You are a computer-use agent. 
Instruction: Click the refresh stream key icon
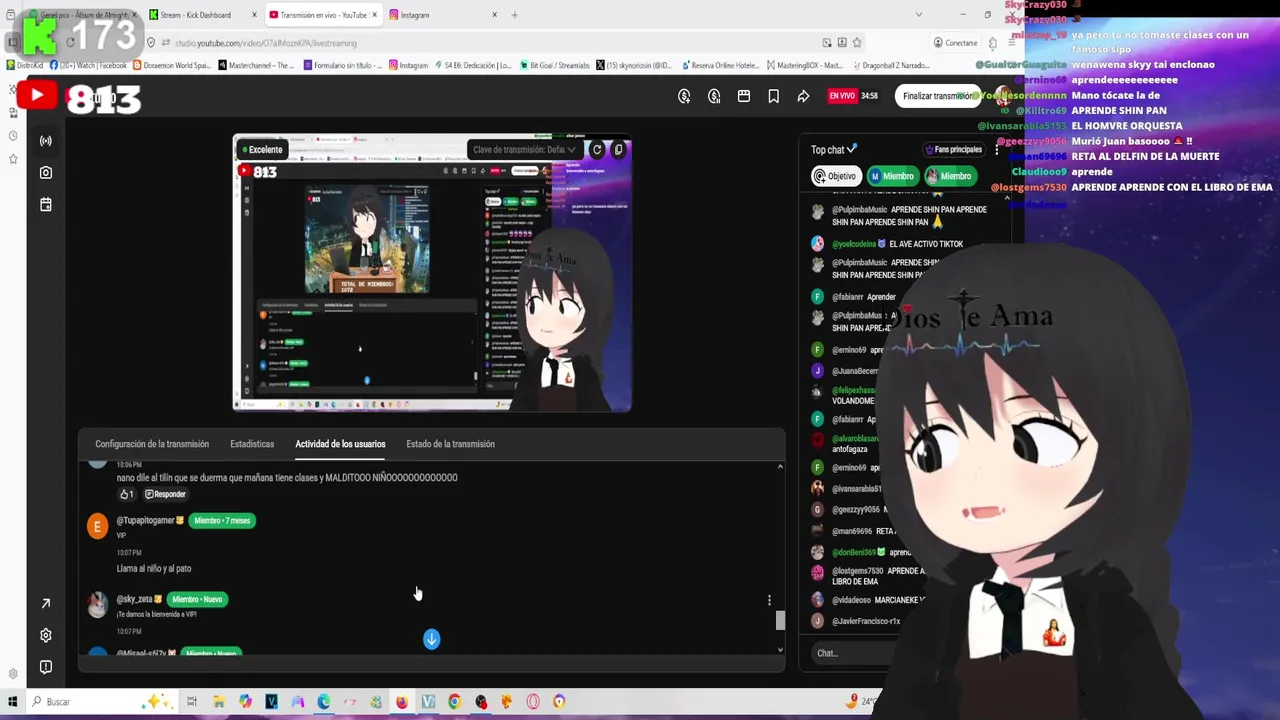597,150
